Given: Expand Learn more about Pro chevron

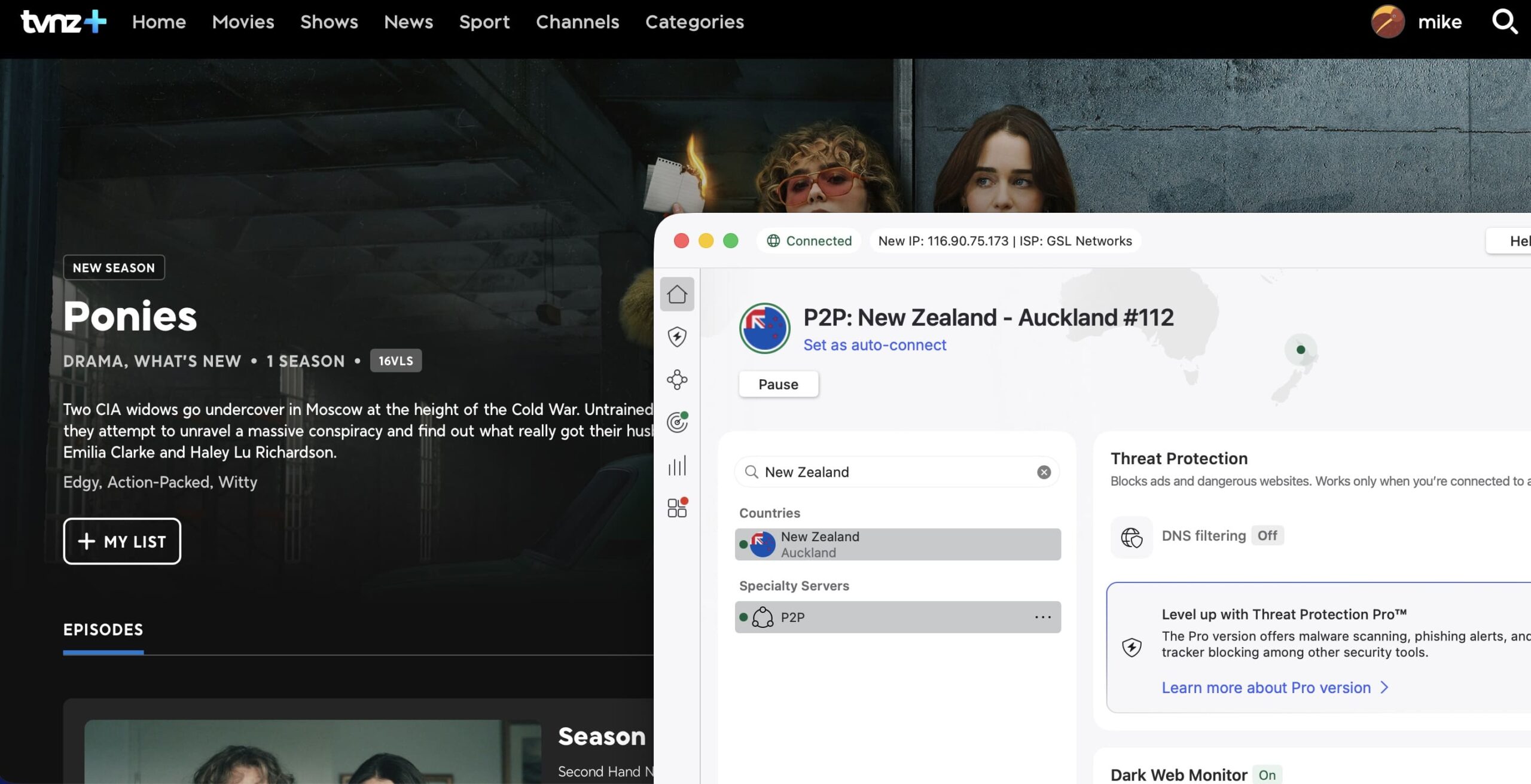Looking at the screenshot, I should [x=1384, y=688].
